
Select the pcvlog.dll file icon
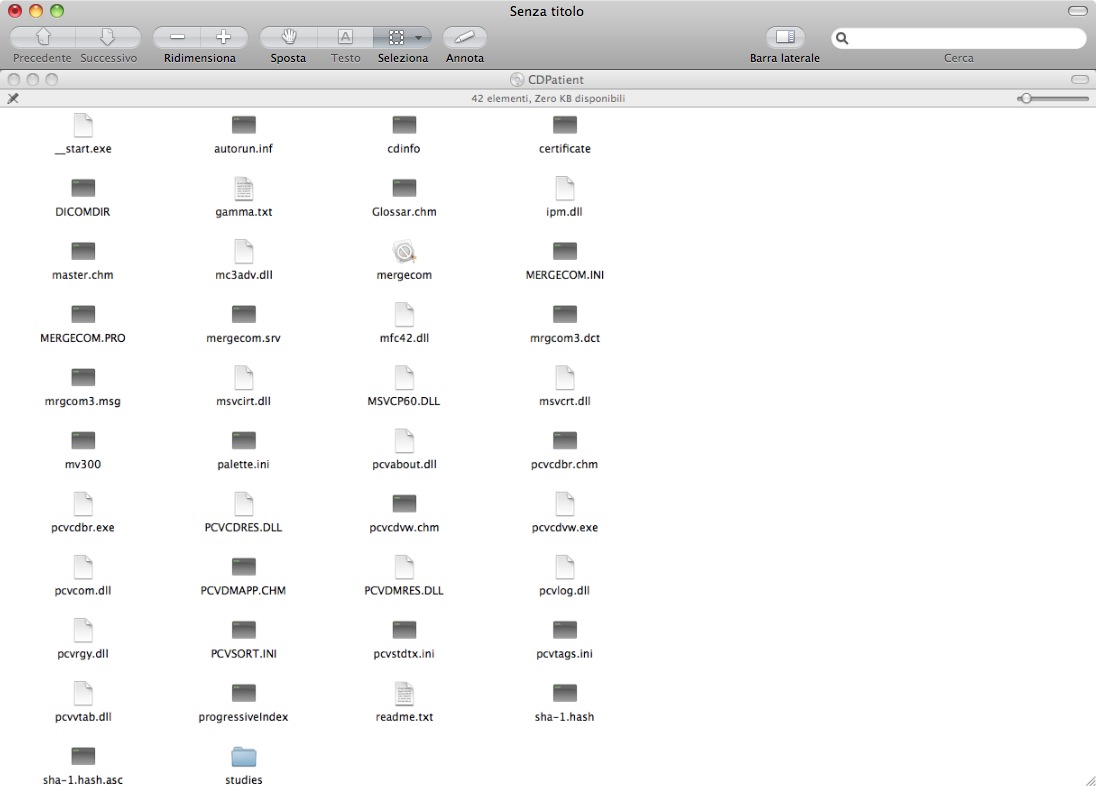coord(565,567)
